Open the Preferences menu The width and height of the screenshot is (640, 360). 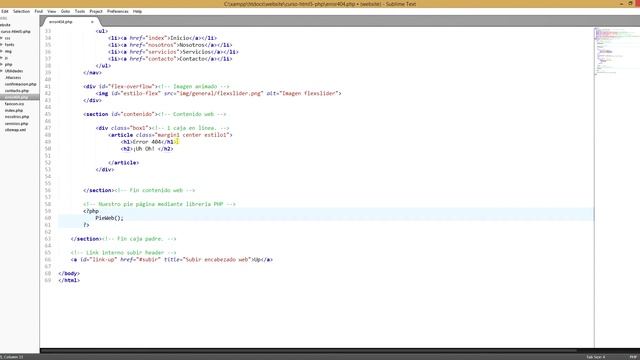click(118, 11)
